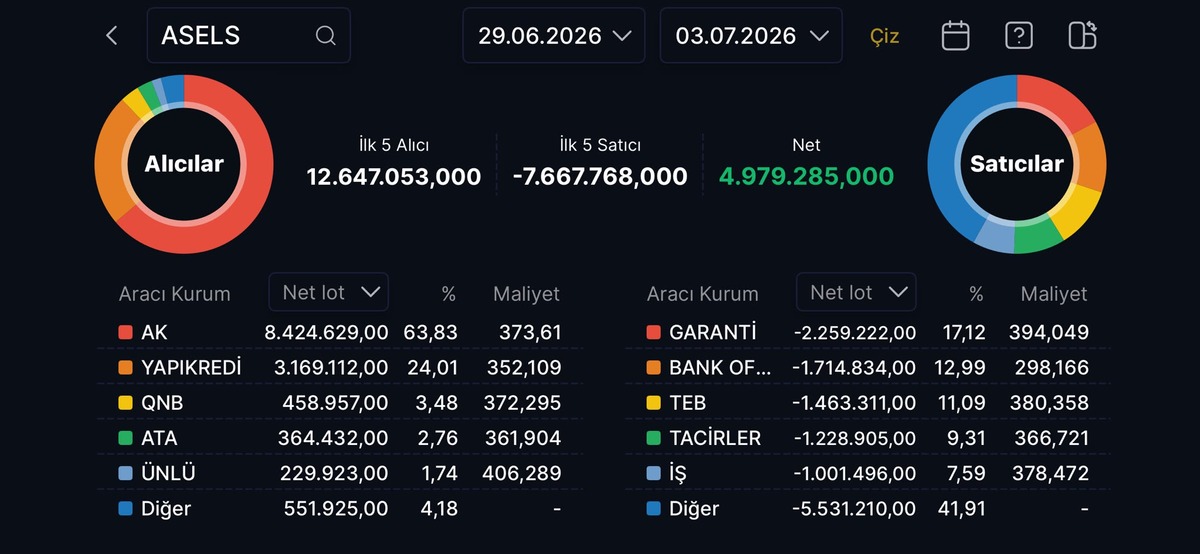Image resolution: width=1200 pixels, height=554 pixels.
Task: Select the GARANTİ seller row
Action: [868, 332]
